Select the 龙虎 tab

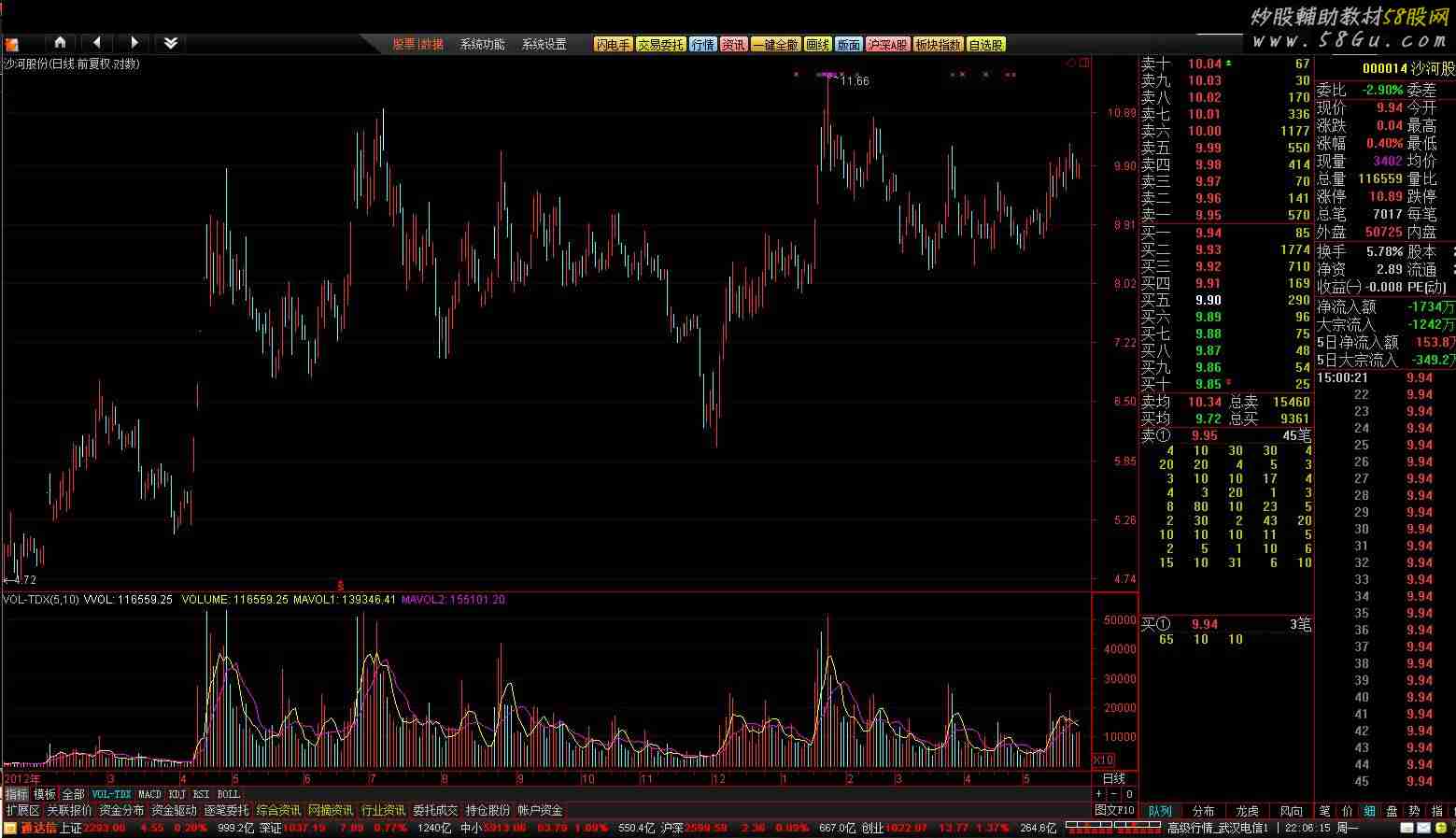click(x=1247, y=811)
